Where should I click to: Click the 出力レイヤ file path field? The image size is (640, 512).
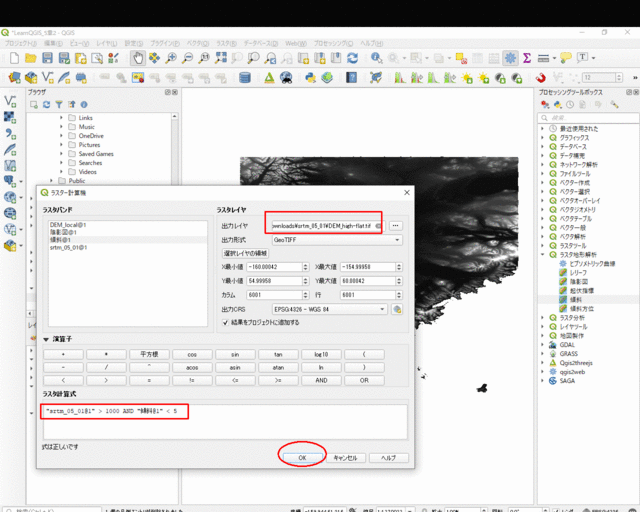click(329, 226)
